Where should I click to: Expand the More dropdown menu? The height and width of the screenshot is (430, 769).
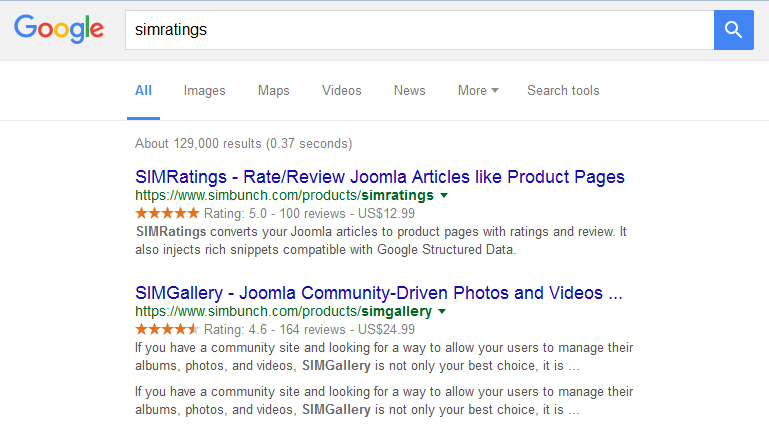pos(478,91)
